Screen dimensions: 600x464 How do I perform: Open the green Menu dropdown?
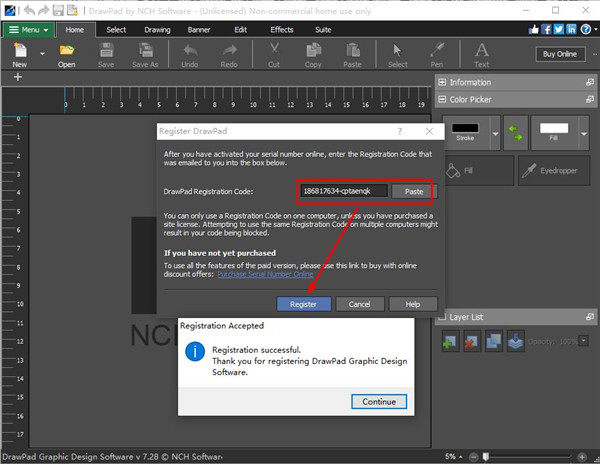pyautogui.click(x=29, y=29)
